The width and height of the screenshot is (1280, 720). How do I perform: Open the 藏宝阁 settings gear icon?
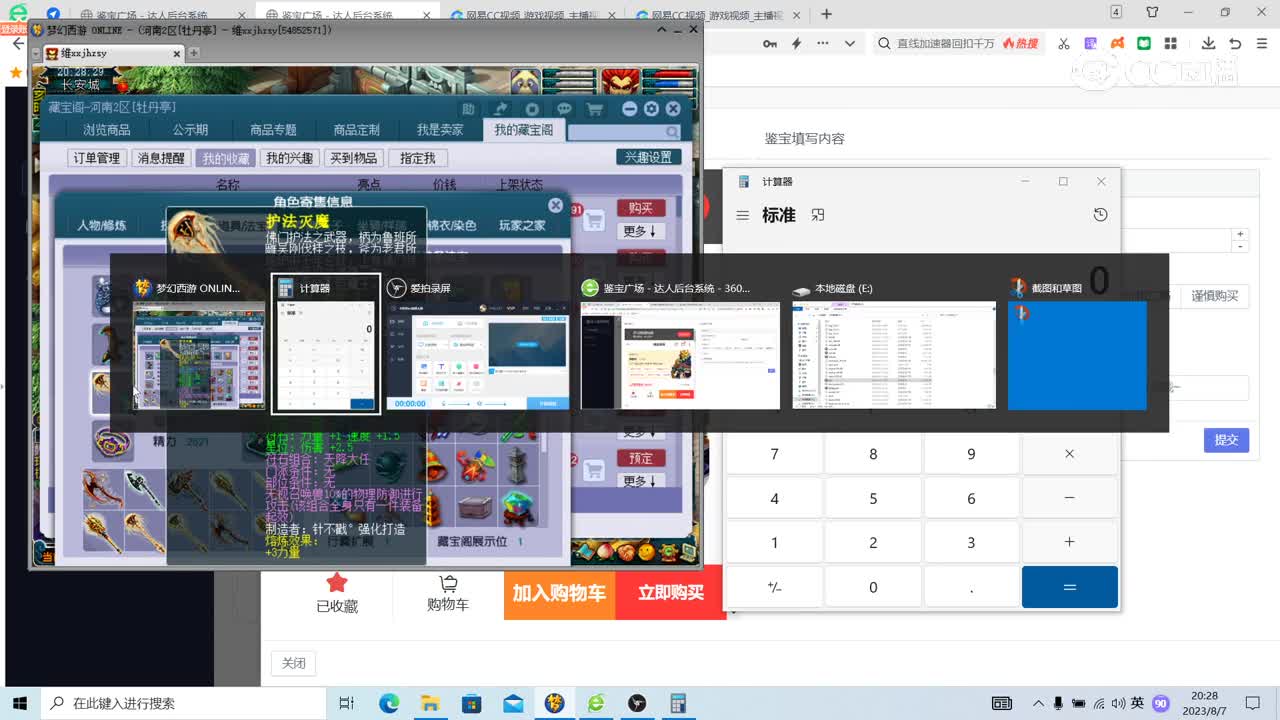click(651, 109)
